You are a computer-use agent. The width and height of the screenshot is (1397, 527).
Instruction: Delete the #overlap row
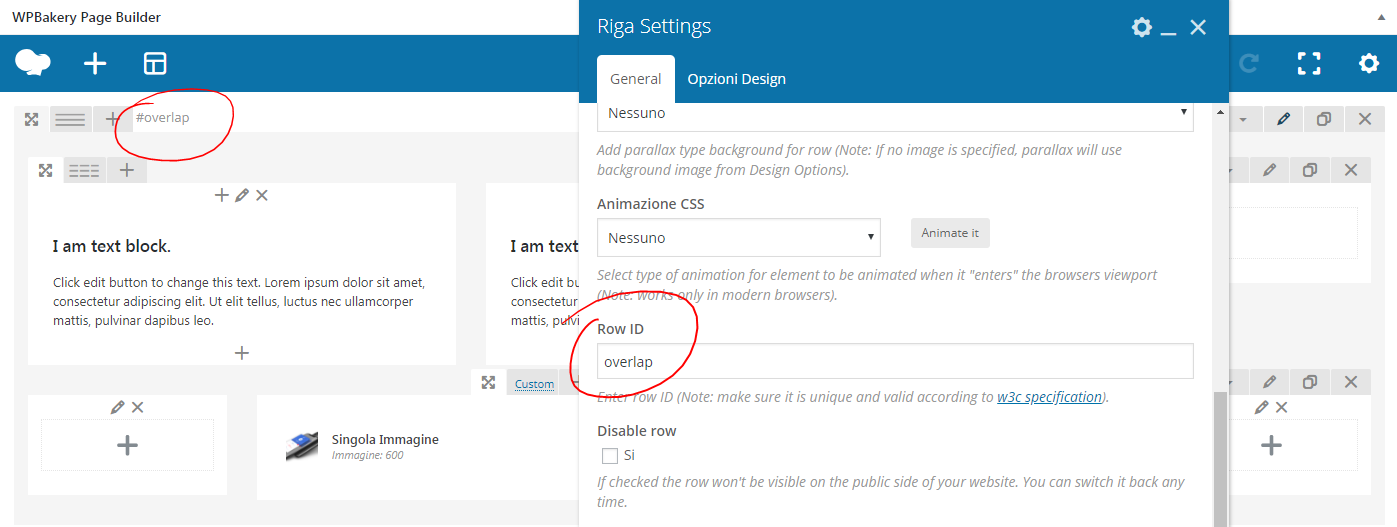point(1365,119)
